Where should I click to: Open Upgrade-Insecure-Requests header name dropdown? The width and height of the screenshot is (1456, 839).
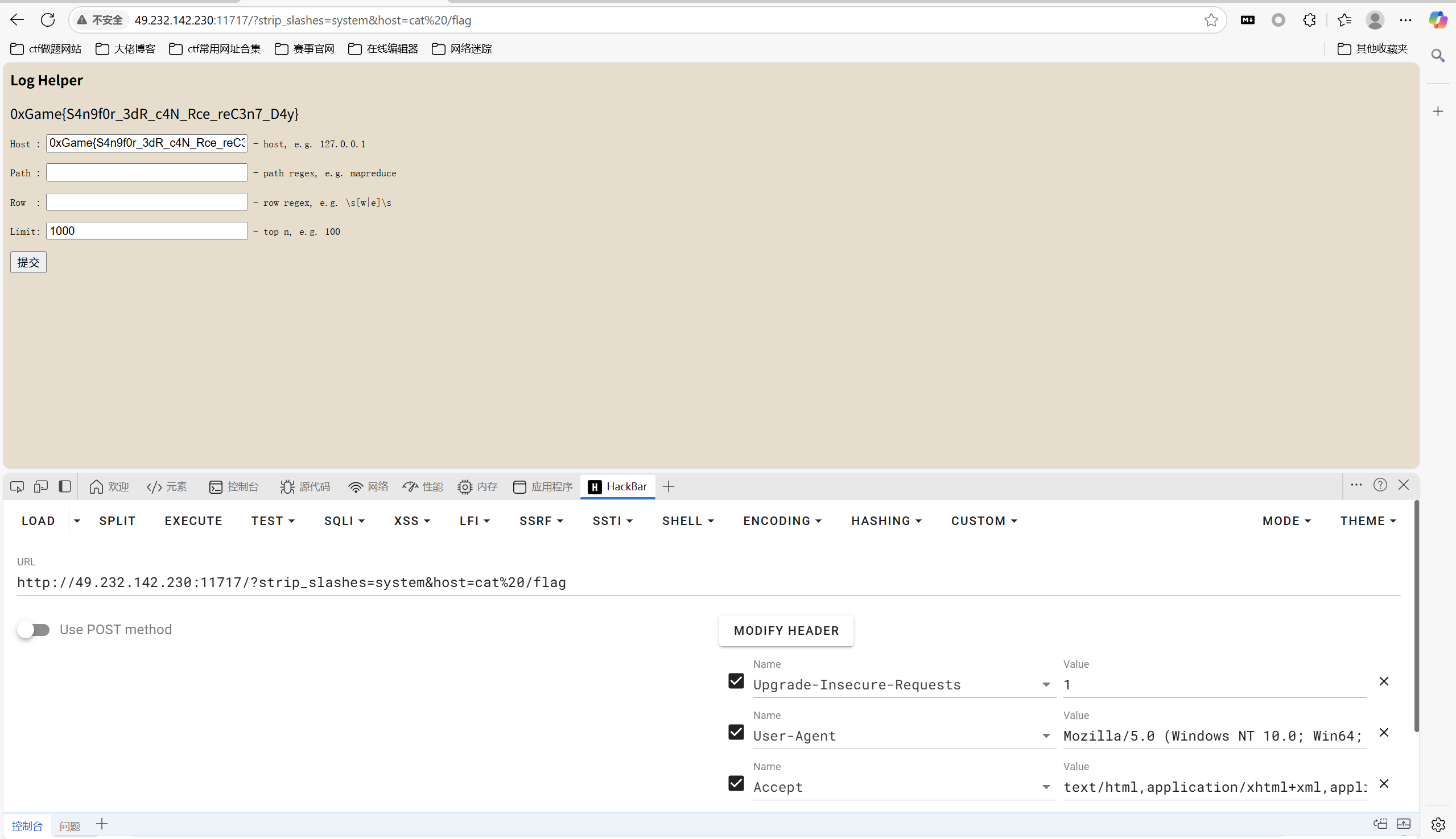1046,685
